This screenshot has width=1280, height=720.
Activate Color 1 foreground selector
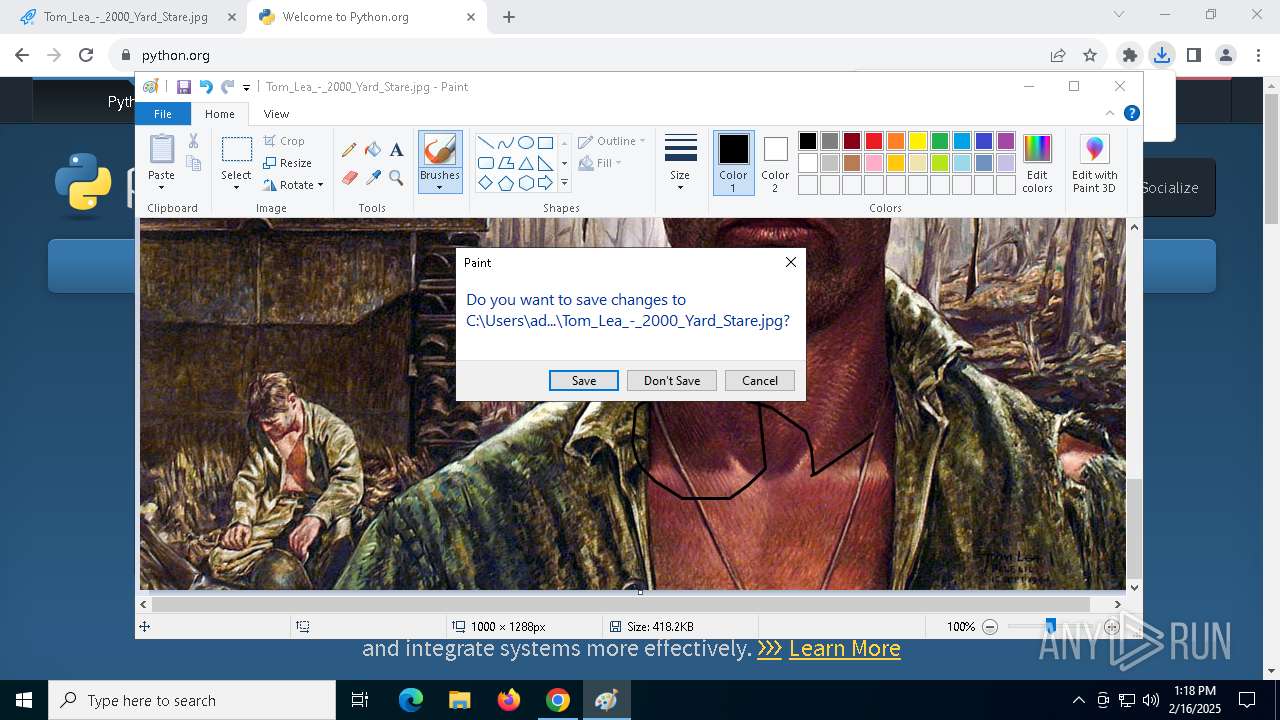(x=733, y=163)
